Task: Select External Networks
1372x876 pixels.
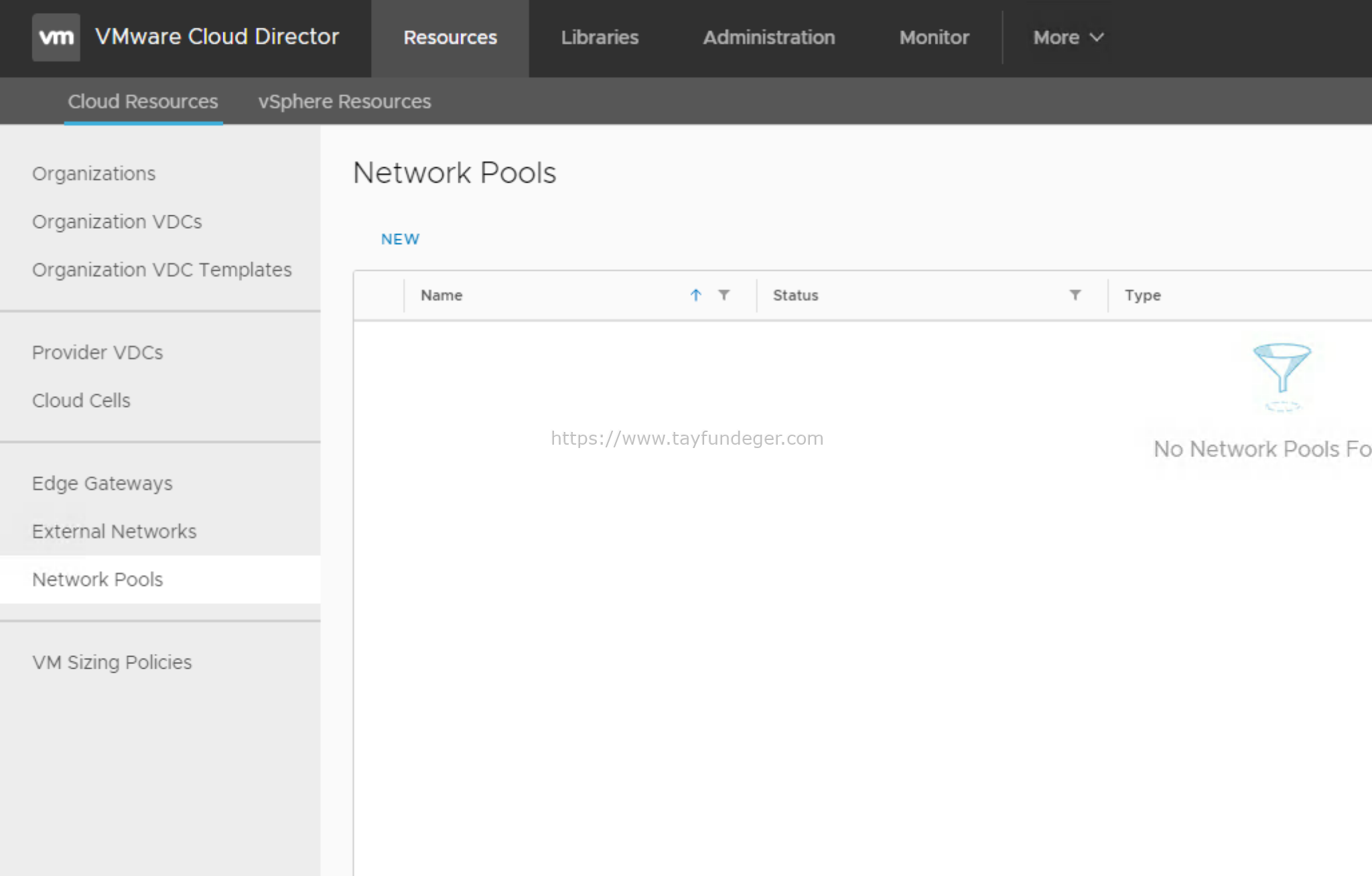Action: coord(114,531)
